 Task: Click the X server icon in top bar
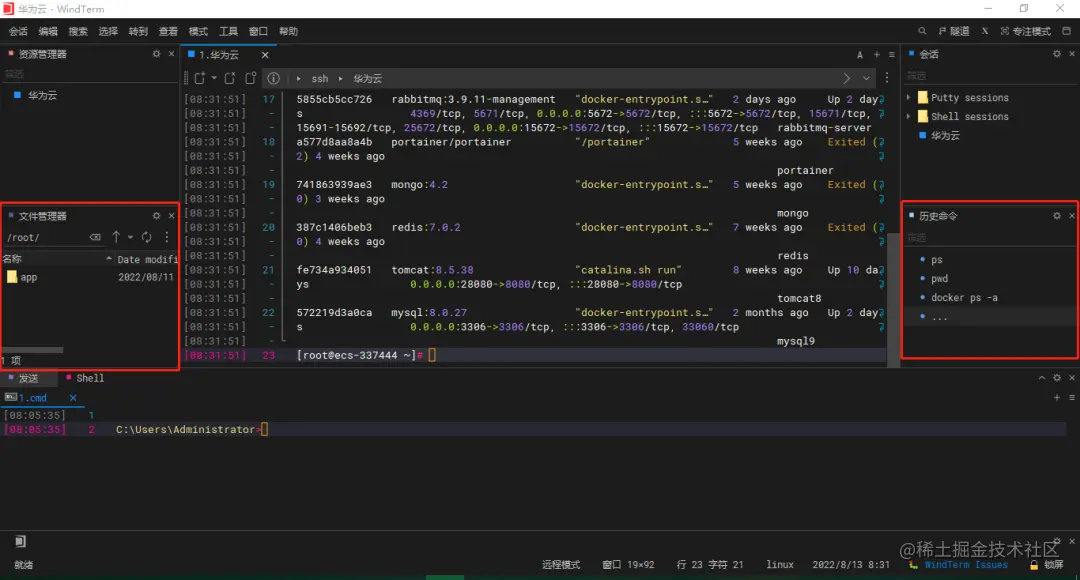click(985, 31)
